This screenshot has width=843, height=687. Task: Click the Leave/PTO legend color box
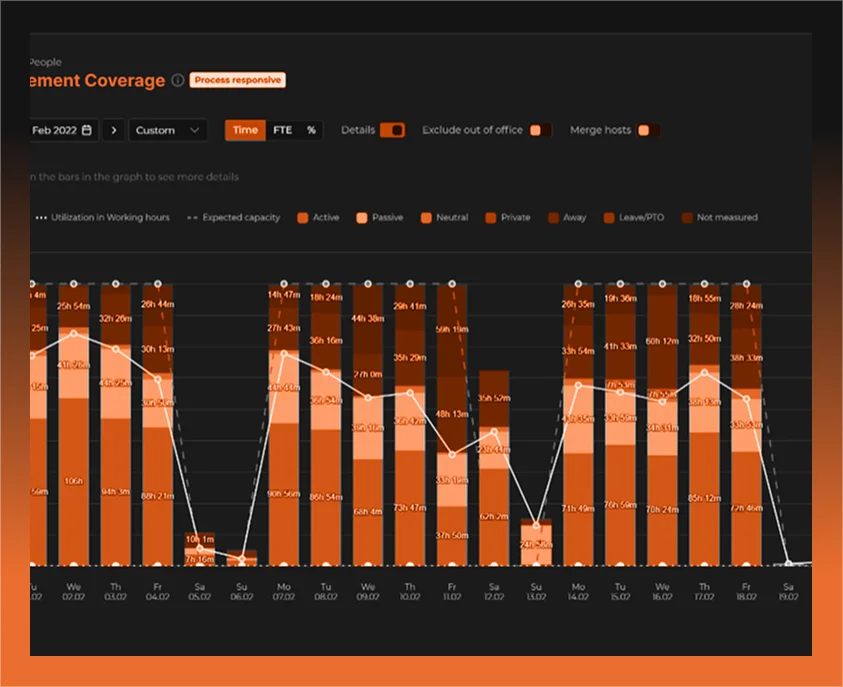coord(608,217)
